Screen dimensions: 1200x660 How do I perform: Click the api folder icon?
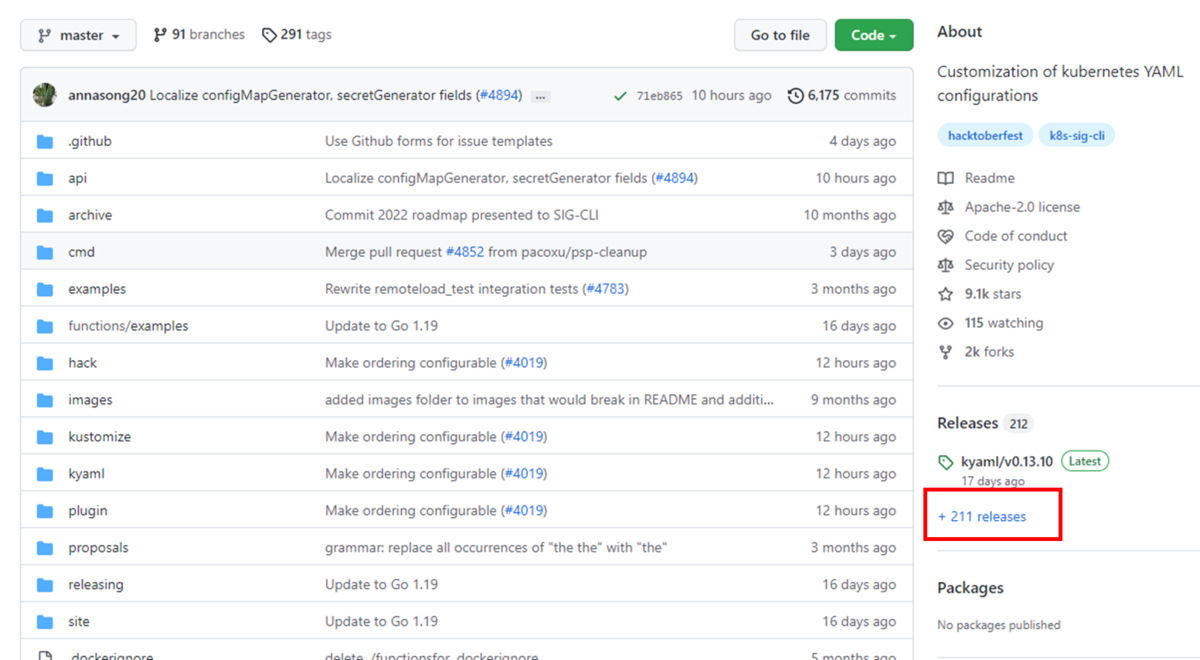[x=45, y=178]
